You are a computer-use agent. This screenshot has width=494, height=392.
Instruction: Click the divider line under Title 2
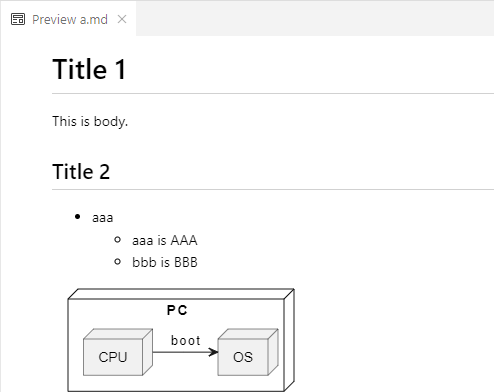273,189
